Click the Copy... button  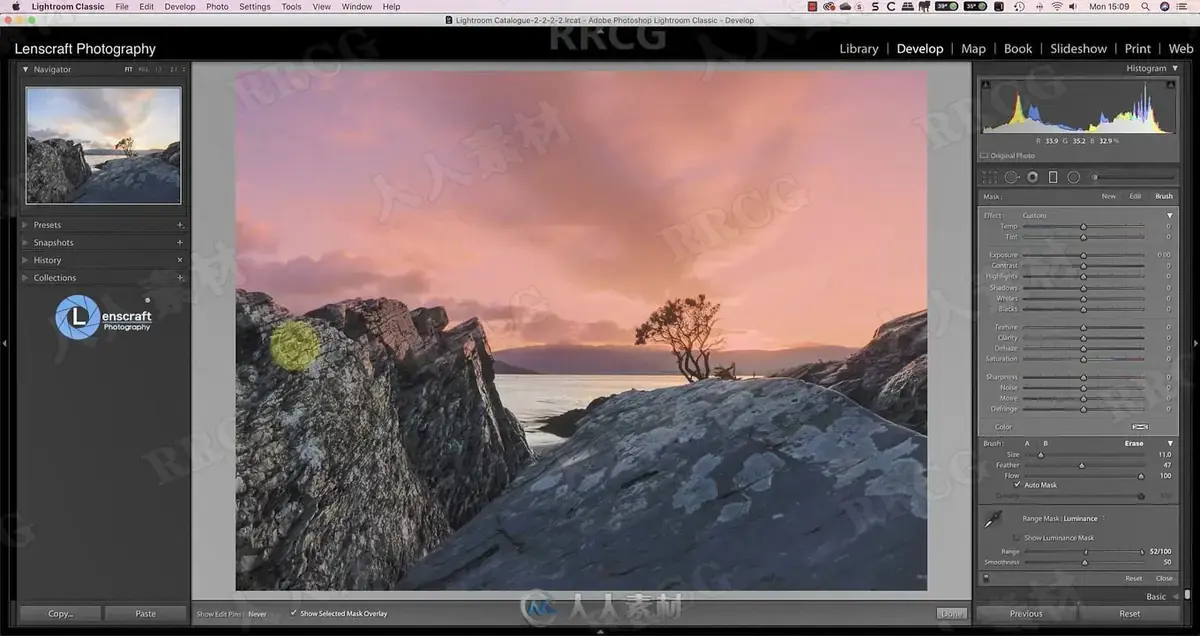(61, 613)
